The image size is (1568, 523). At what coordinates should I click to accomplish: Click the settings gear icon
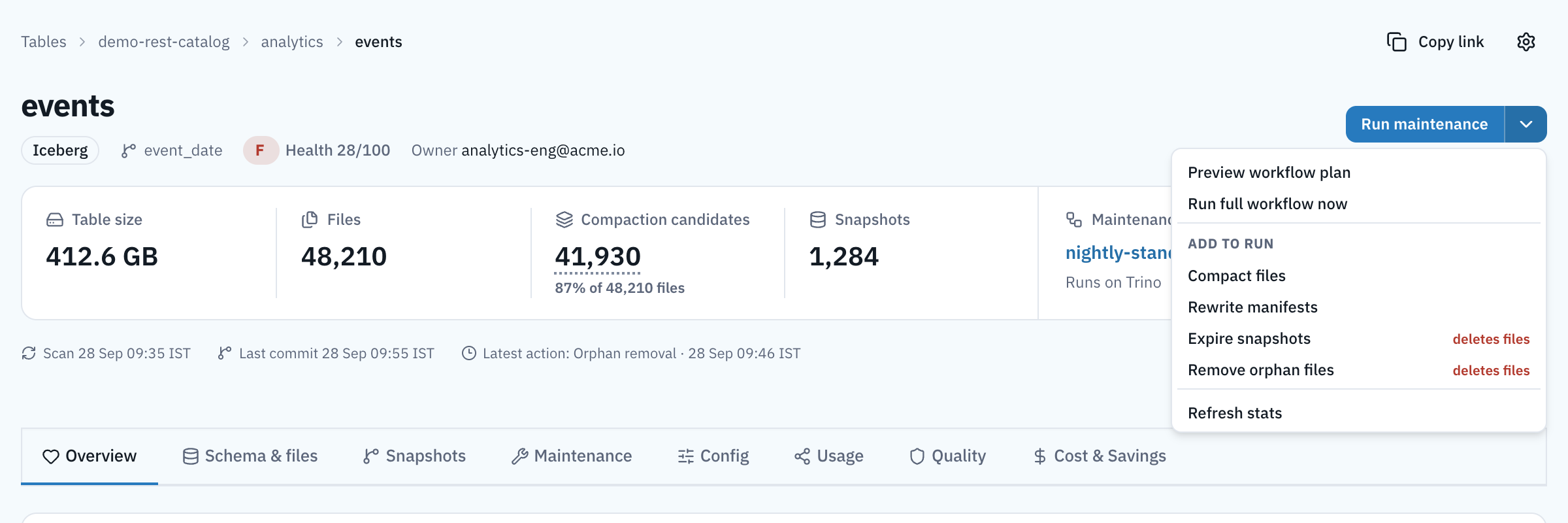pos(1526,42)
